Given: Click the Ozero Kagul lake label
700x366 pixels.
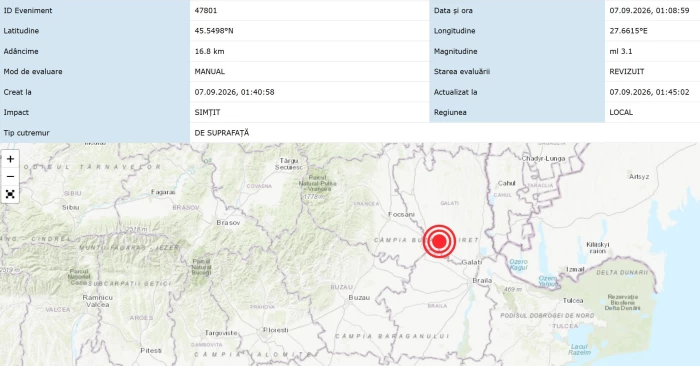Looking at the screenshot, I should (x=518, y=265).
